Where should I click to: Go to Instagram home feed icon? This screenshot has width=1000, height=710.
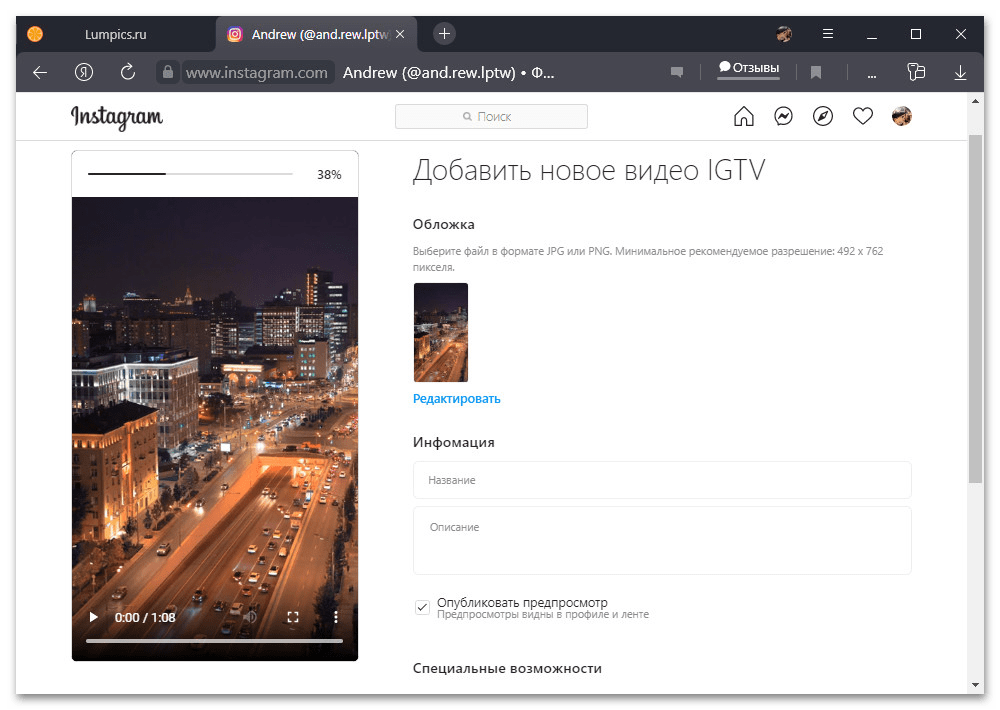(x=743, y=117)
